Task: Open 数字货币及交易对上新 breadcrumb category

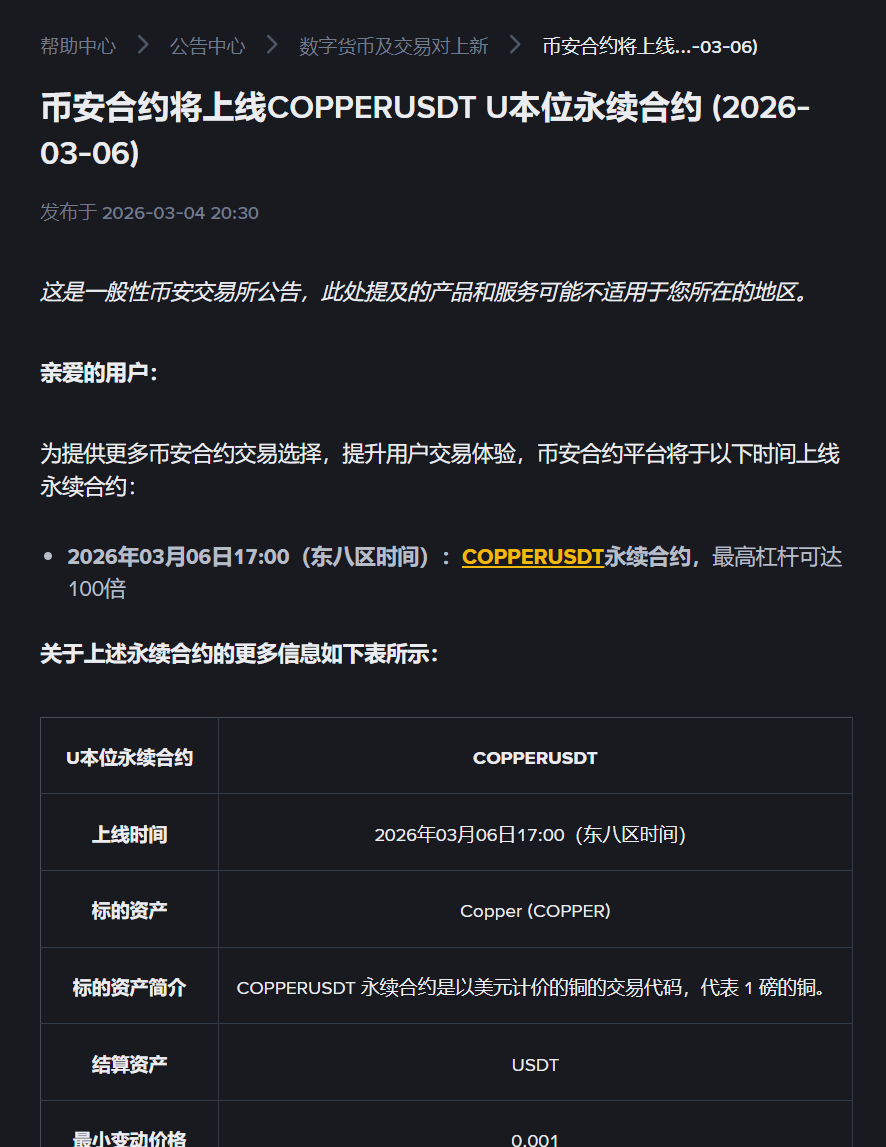Action: click(x=393, y=46)
